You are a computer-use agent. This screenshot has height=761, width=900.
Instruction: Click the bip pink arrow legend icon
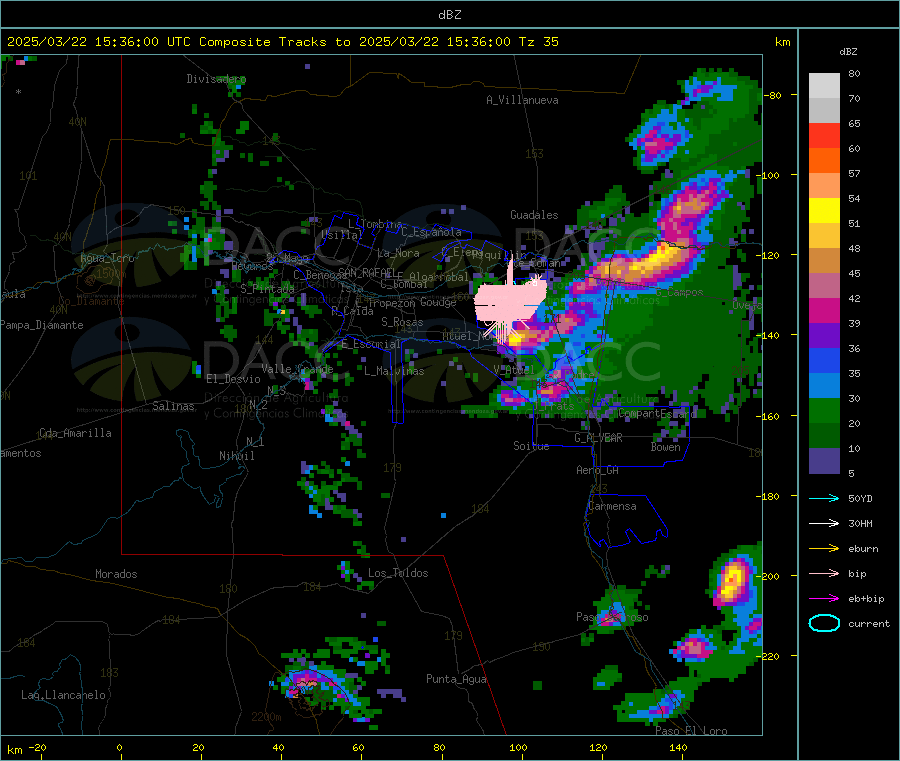pos(824,573)
